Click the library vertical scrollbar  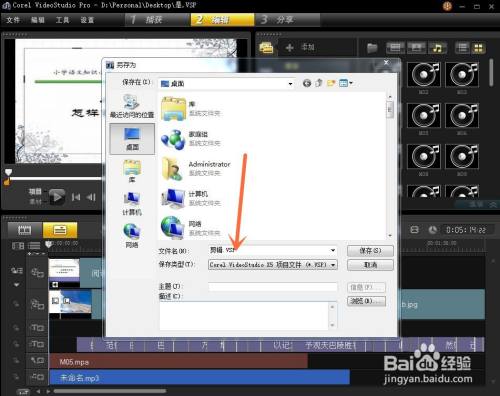[491, 73]
